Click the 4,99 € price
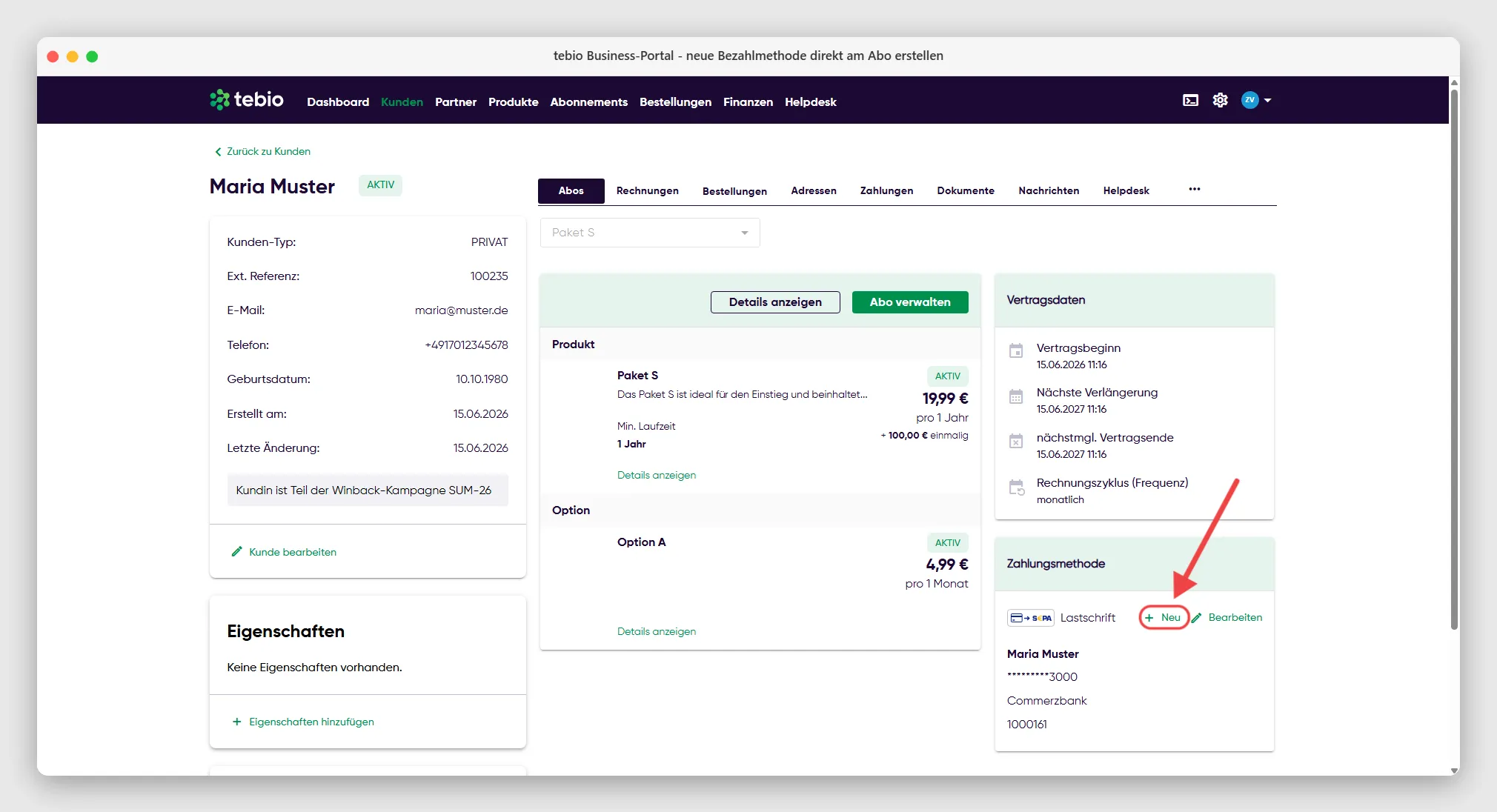 point(947,565)
